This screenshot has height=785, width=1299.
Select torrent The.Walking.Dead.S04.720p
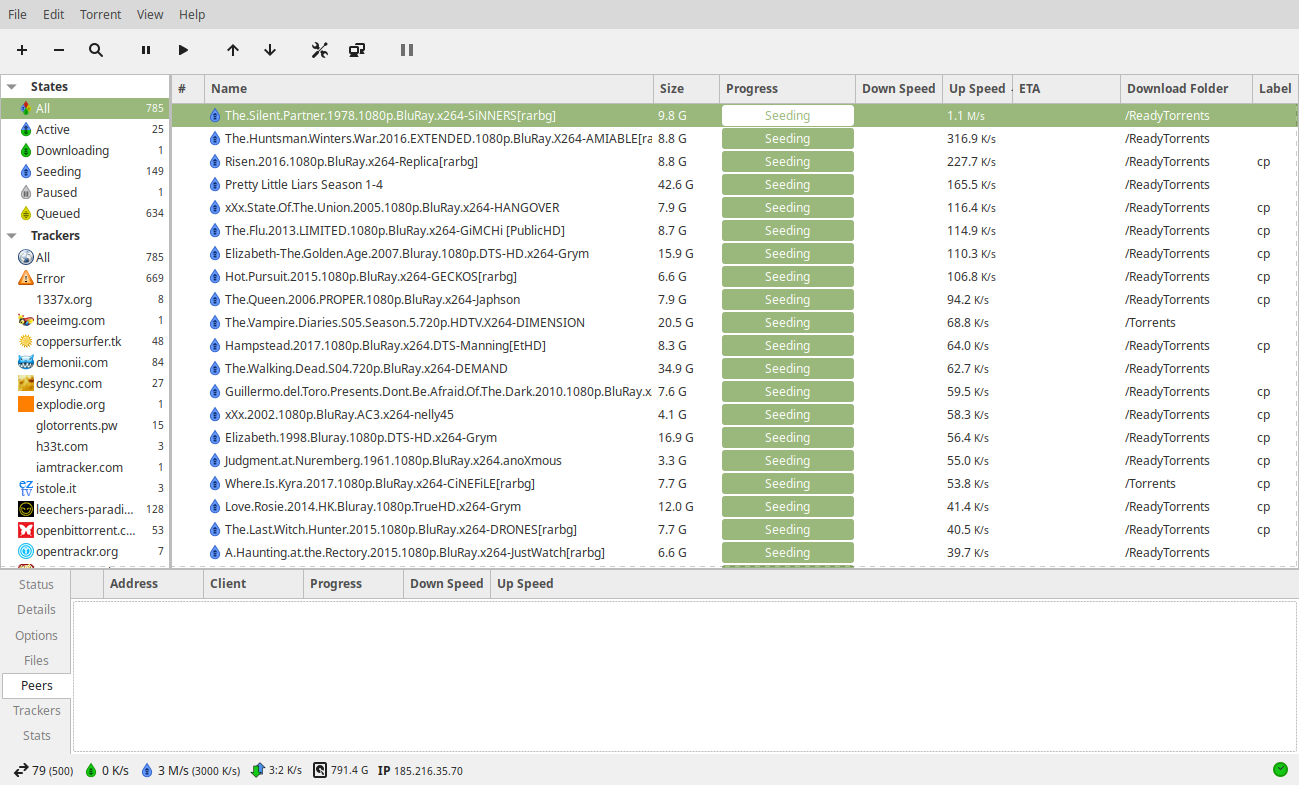click(x=734, y=368)
